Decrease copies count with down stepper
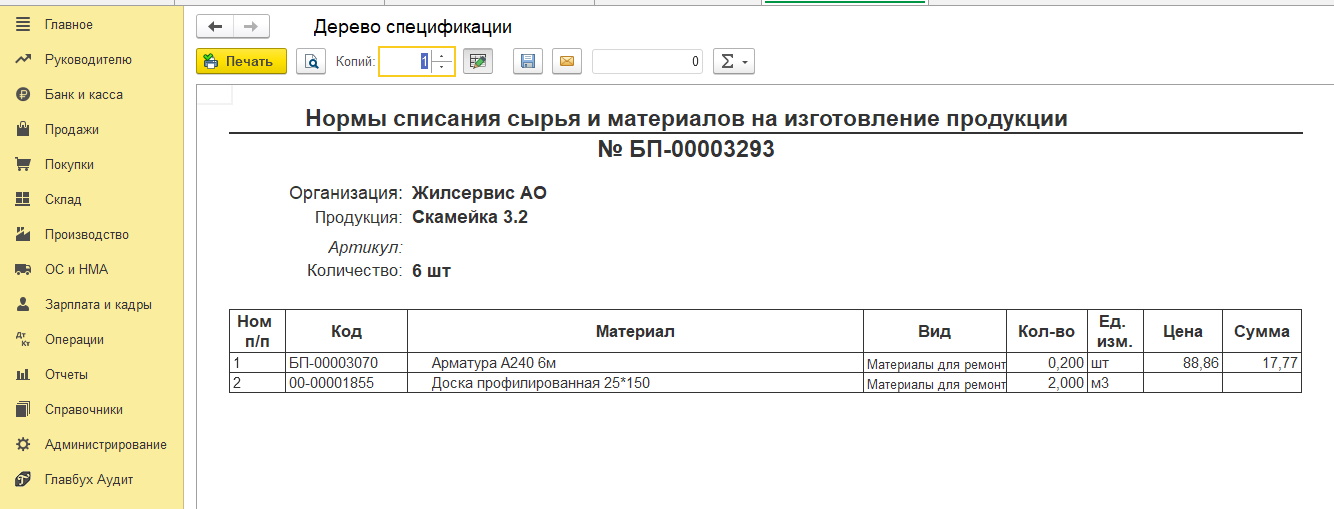The image size is (1334, 509). 443,68
